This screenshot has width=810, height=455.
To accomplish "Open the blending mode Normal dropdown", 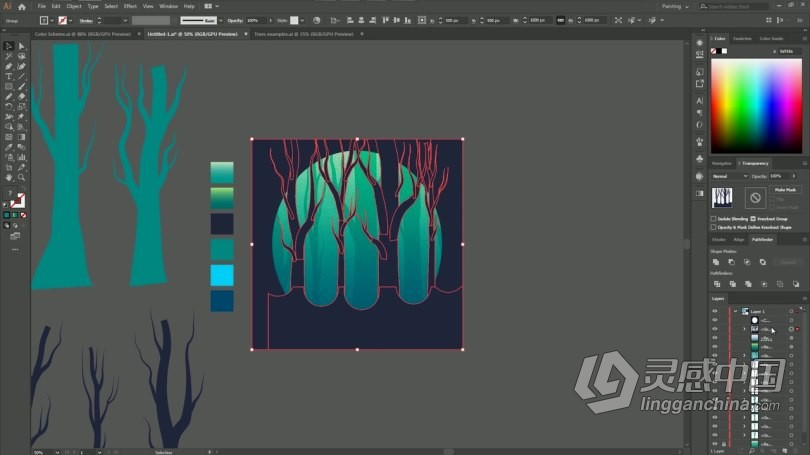I will coord(729,176).
